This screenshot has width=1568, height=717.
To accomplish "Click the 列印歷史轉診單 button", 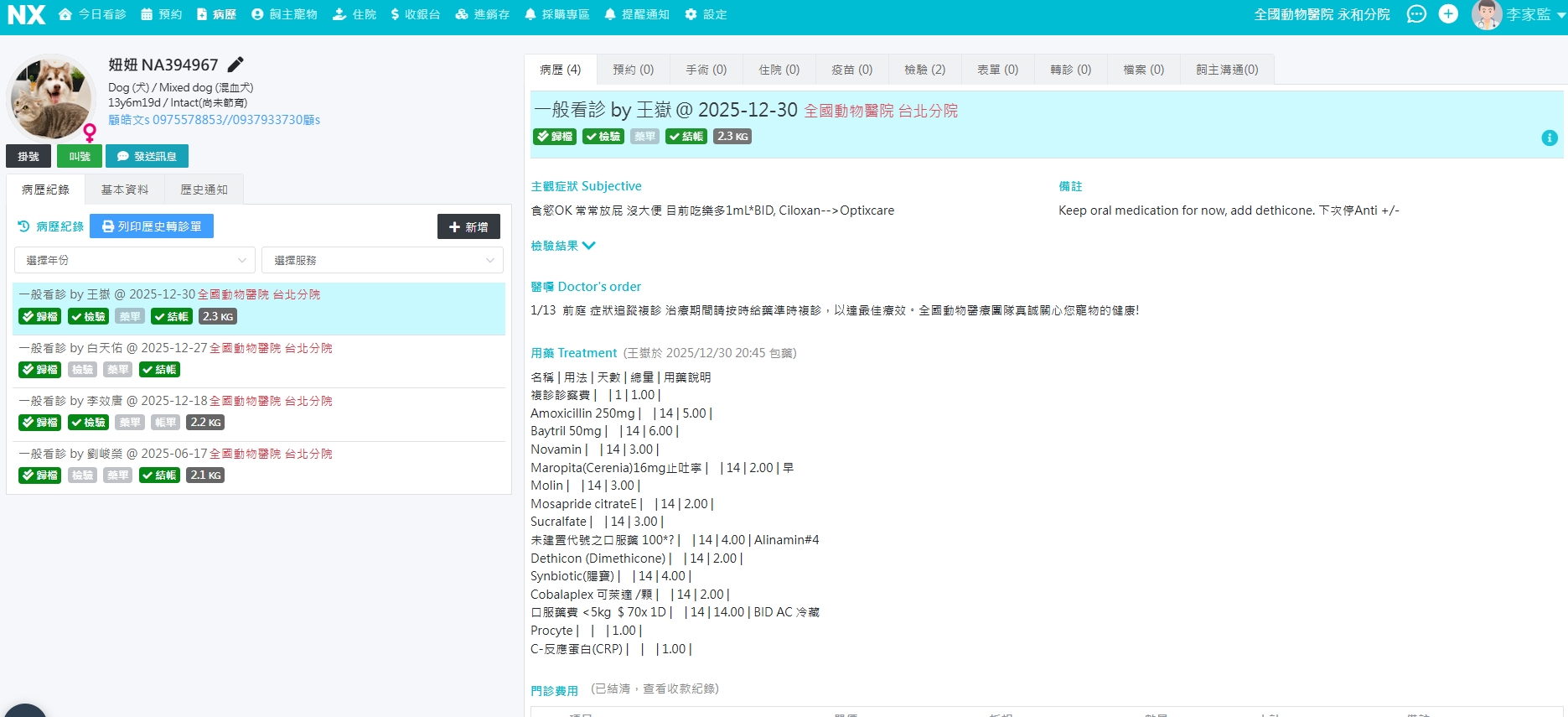I will [x=152, y=226].
